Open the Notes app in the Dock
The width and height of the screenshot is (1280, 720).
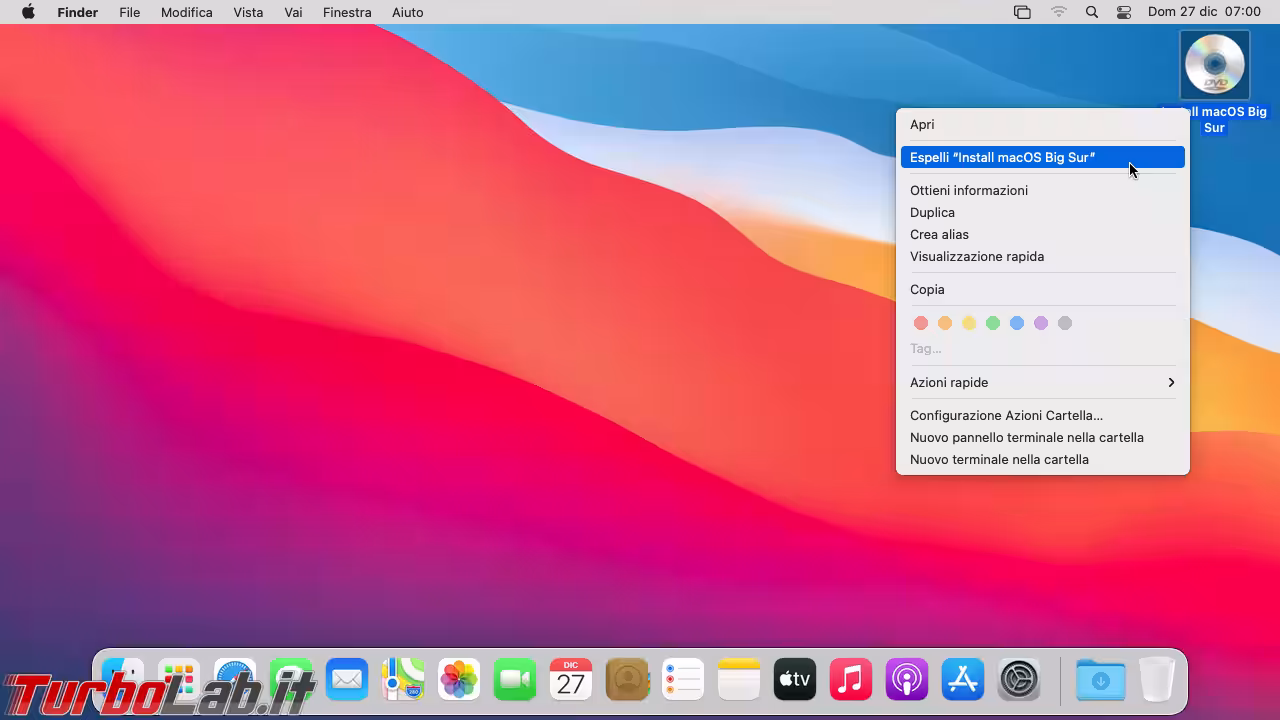coord(739,680)
